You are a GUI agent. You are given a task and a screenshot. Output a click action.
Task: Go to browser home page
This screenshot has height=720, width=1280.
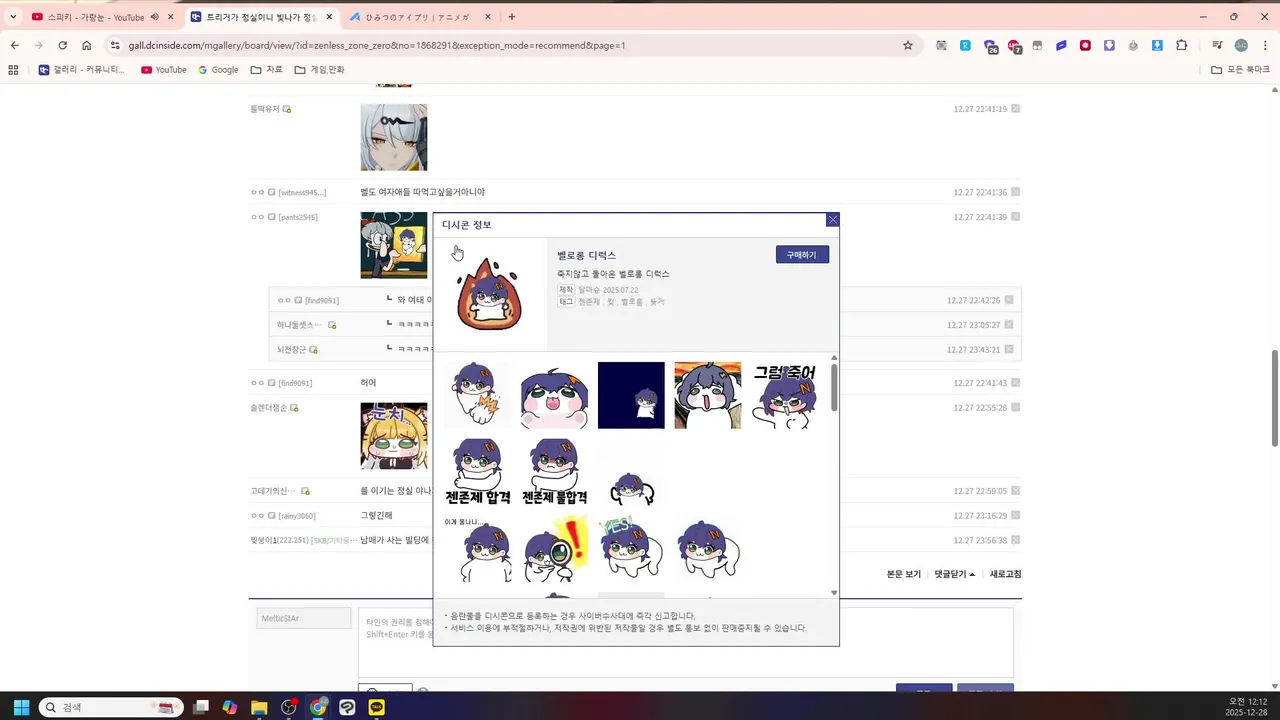click(x=86, y=45)
